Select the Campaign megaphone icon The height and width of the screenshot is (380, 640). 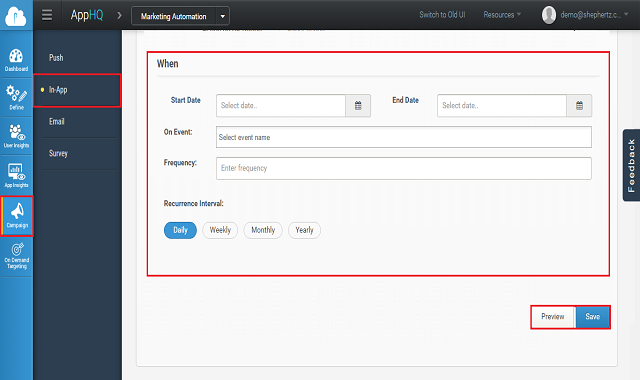pos(17,216)
